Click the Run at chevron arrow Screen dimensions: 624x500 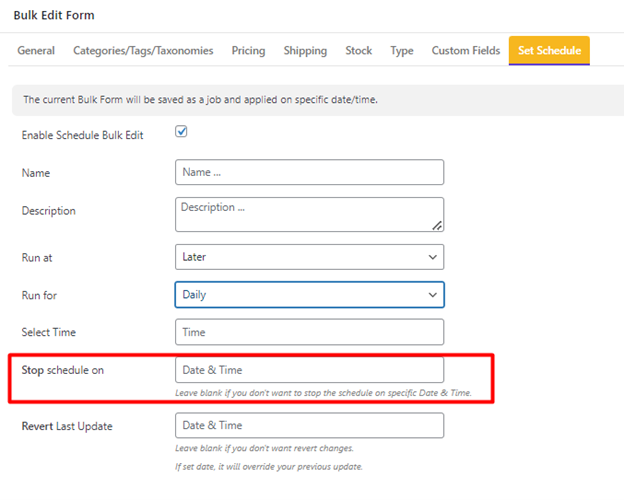pos(433,257)
